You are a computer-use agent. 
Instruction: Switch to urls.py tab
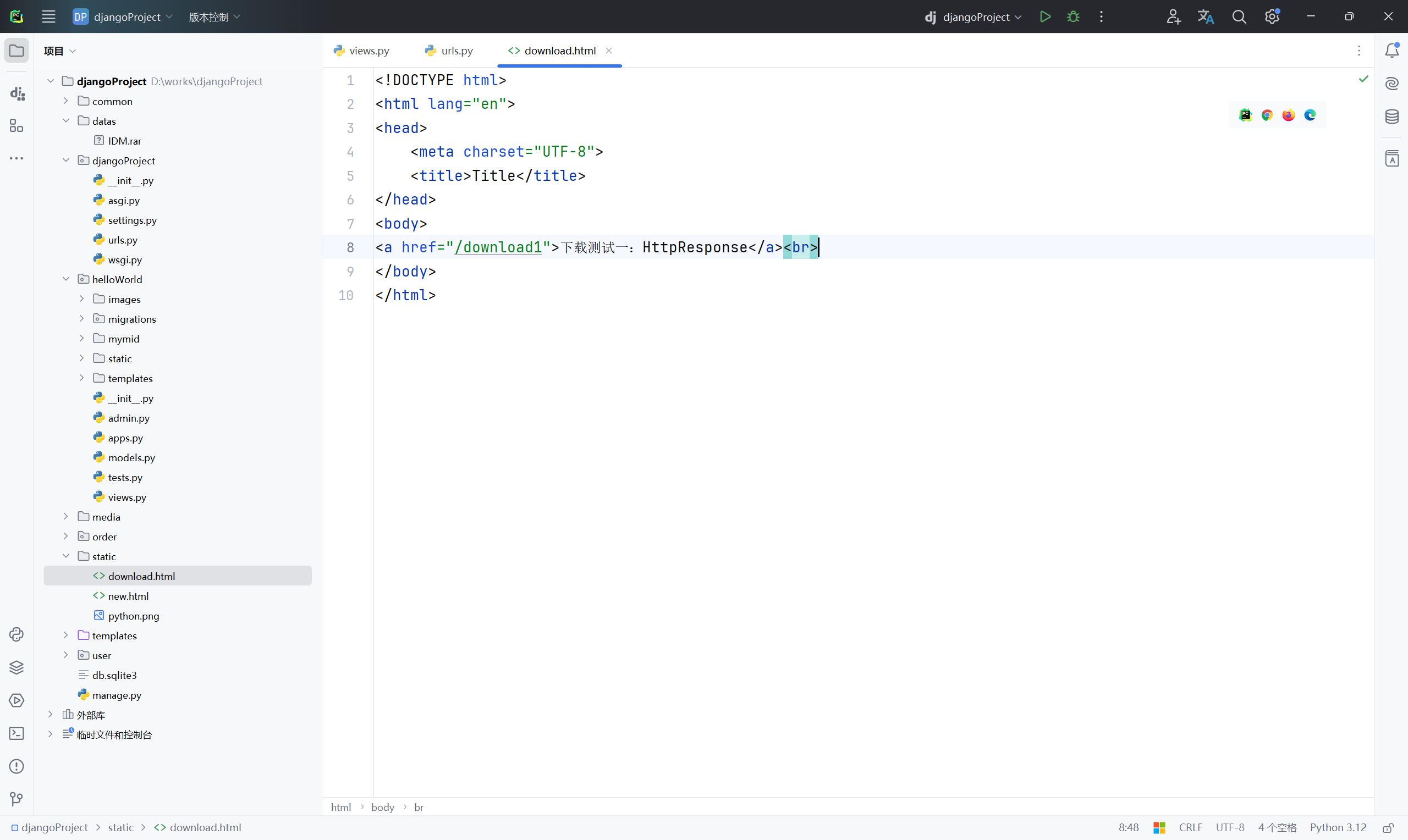[x=449, y=51]
